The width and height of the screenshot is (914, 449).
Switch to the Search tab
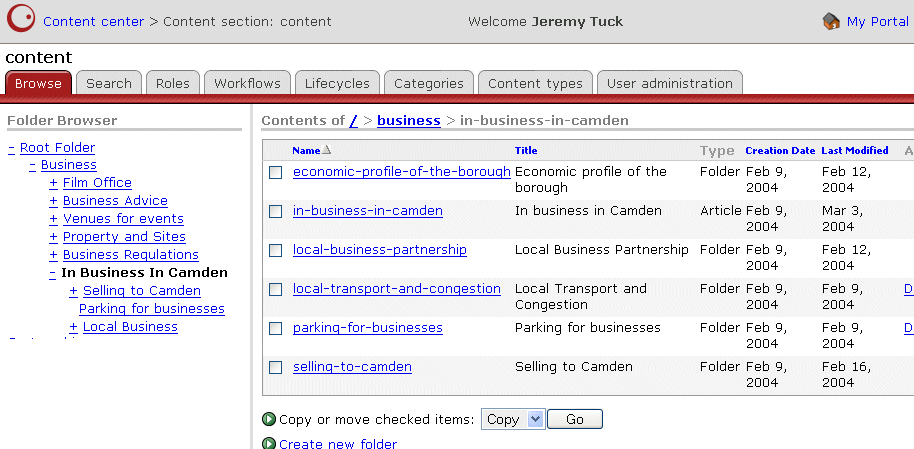point(109,84)
